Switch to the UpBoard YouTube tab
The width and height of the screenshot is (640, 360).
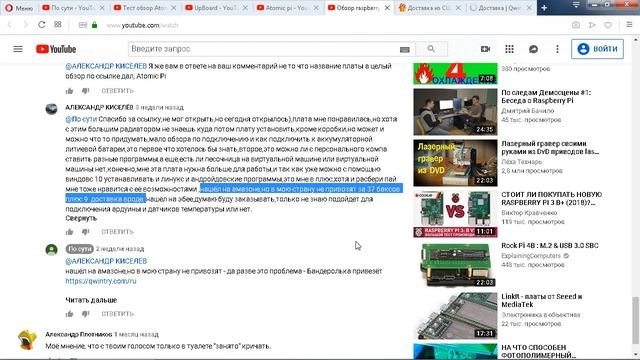[211, 8]
